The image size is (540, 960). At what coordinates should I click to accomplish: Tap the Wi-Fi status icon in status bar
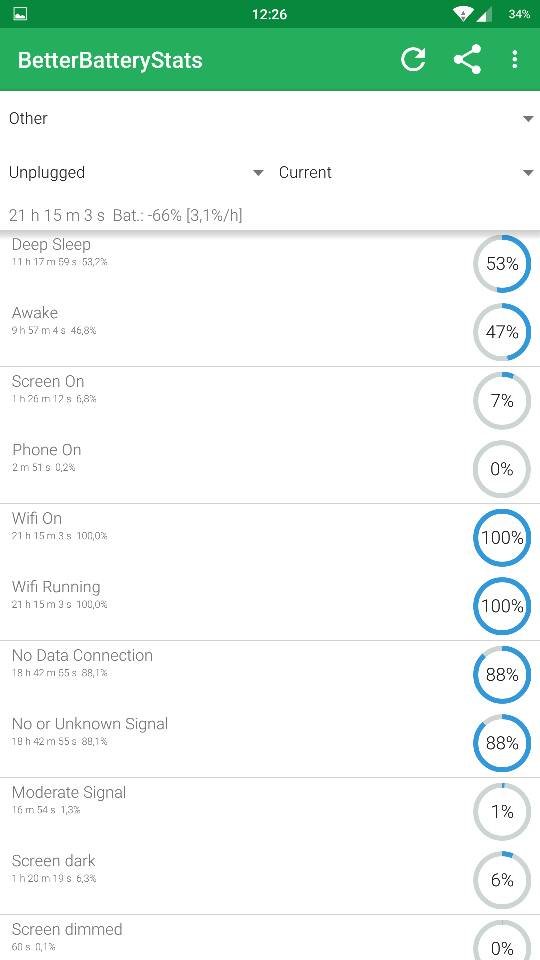coord(463,14)
